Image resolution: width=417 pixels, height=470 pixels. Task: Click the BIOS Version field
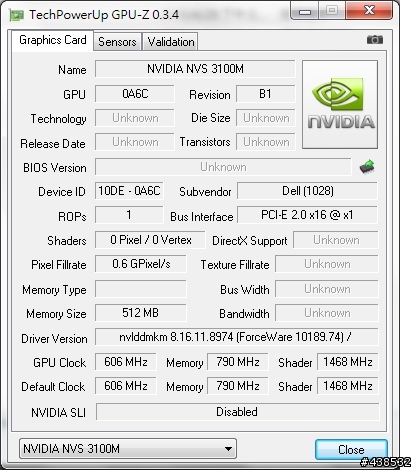223,167
